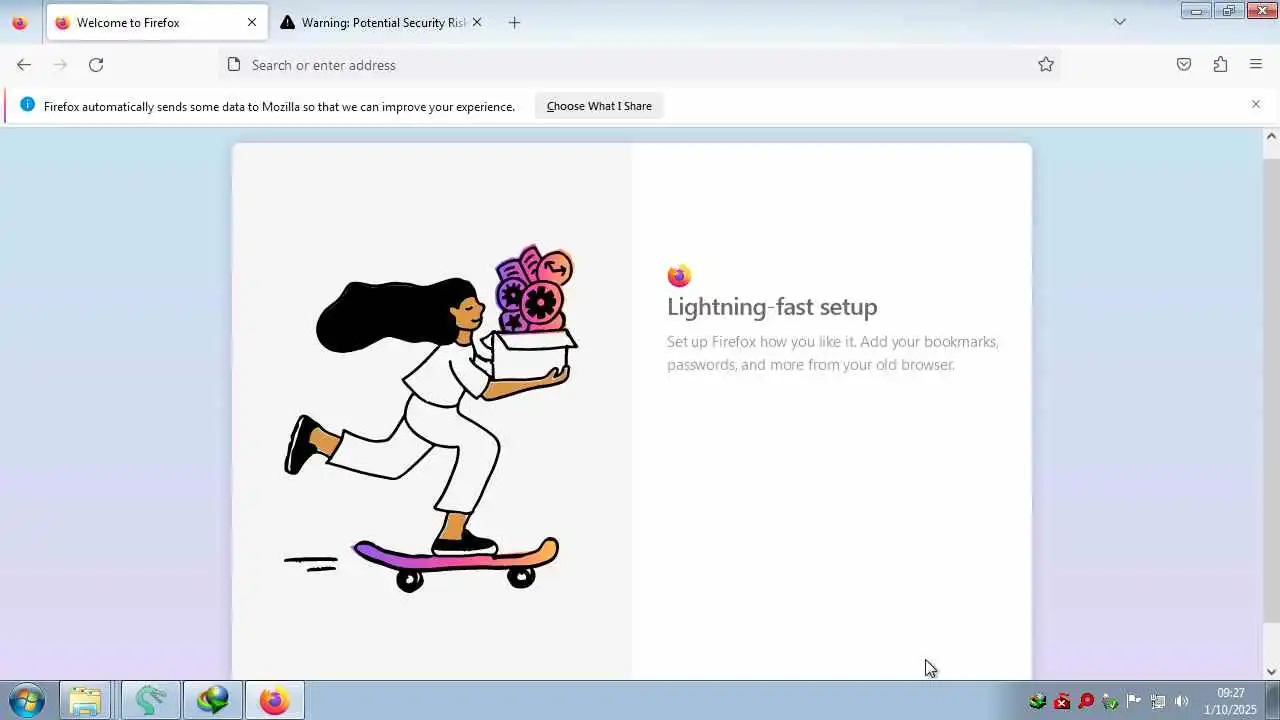Click the Firefox logo above Lightning-fast setup
The image size is (1280, 720).
(679, 276)
